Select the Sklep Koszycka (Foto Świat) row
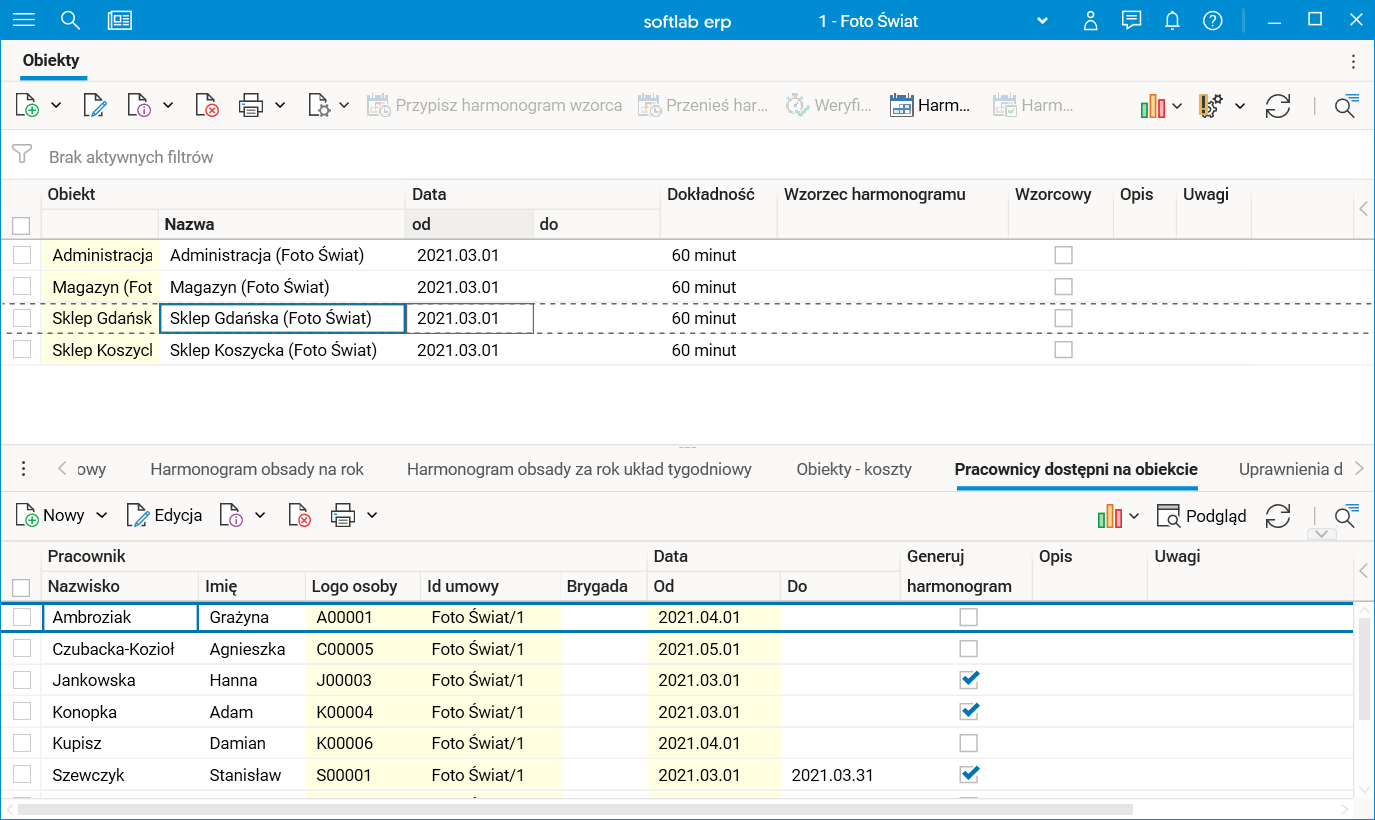The width and height of the screenshot is (1375, 820). pos(273,350)
